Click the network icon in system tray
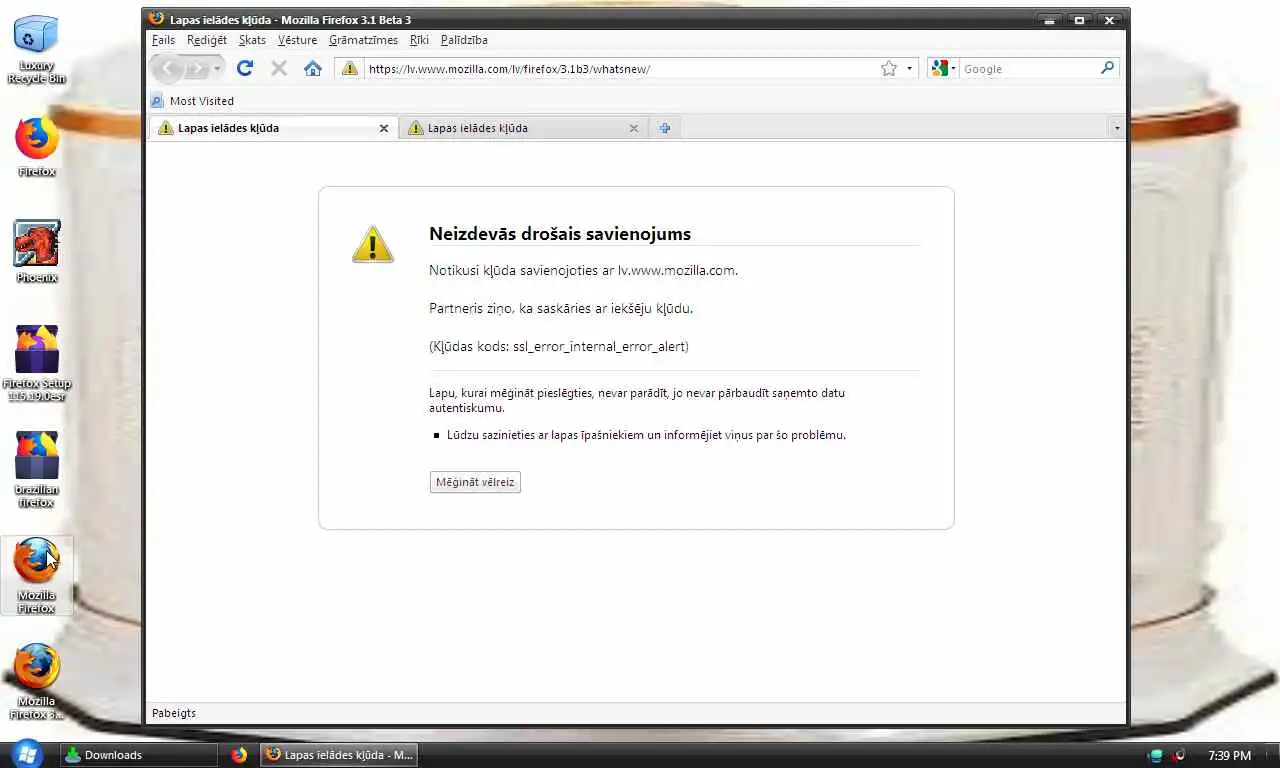 [x=1156, y=755]
